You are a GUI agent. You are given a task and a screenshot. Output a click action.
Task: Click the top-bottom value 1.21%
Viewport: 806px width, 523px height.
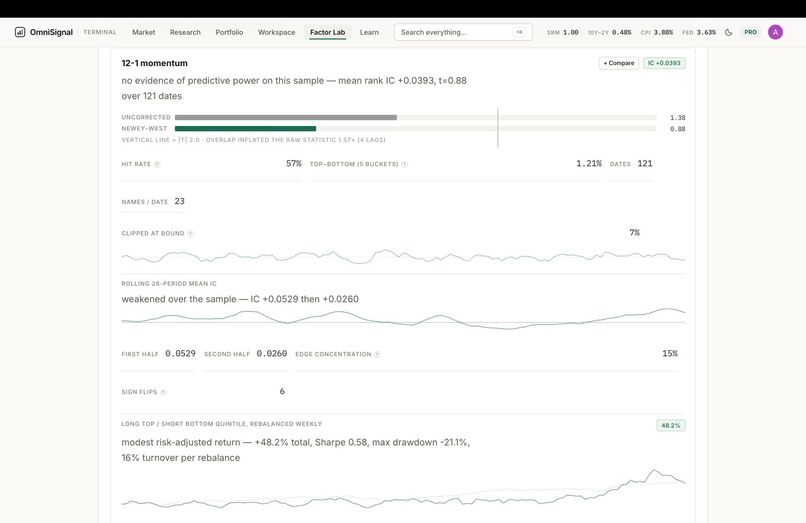tap(589, 164)
